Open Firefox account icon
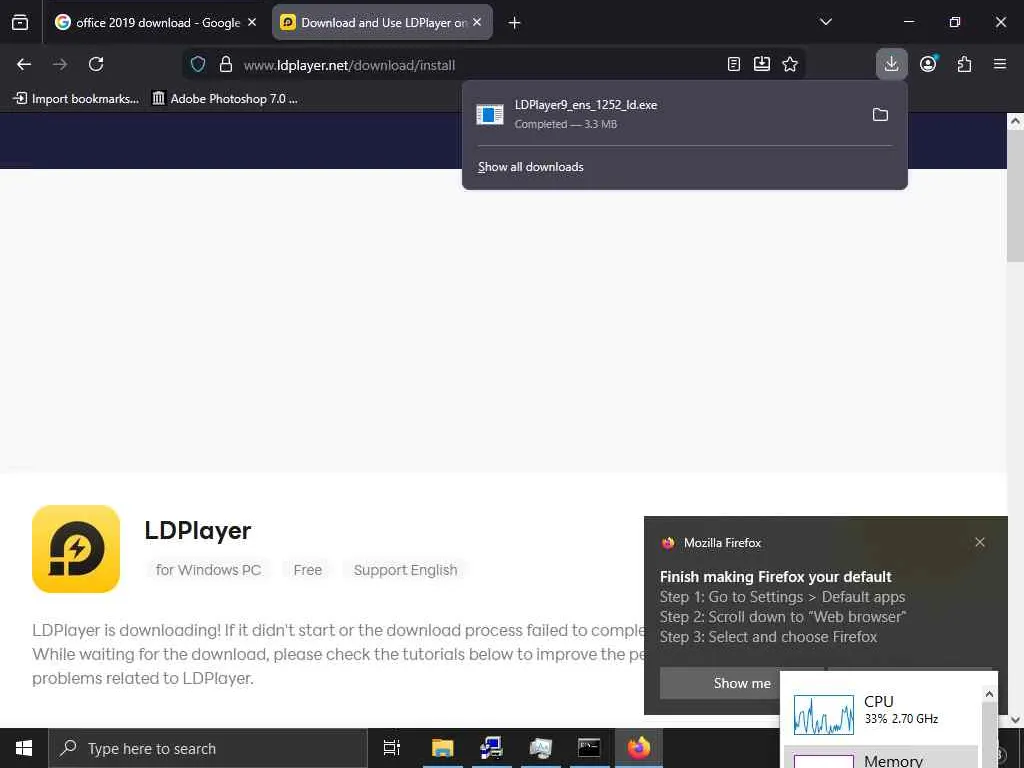This screenshot has height=768, width=1024. [928, 64]
